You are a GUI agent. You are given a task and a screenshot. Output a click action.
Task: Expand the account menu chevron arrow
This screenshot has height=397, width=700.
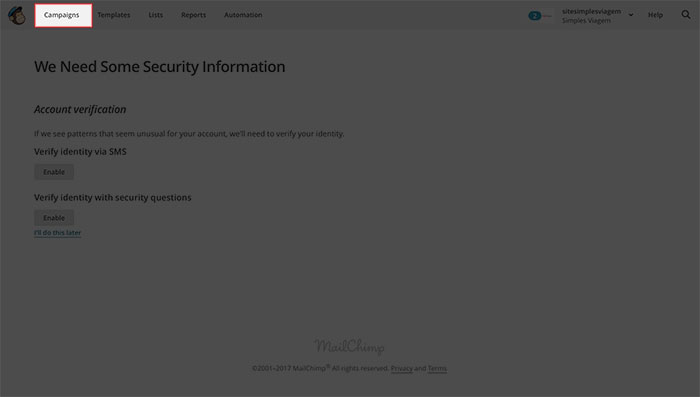[x=631, y=15]
